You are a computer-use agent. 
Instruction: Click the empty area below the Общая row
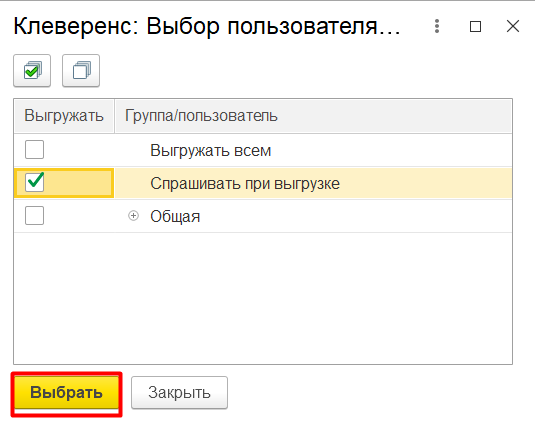point(263,298)
